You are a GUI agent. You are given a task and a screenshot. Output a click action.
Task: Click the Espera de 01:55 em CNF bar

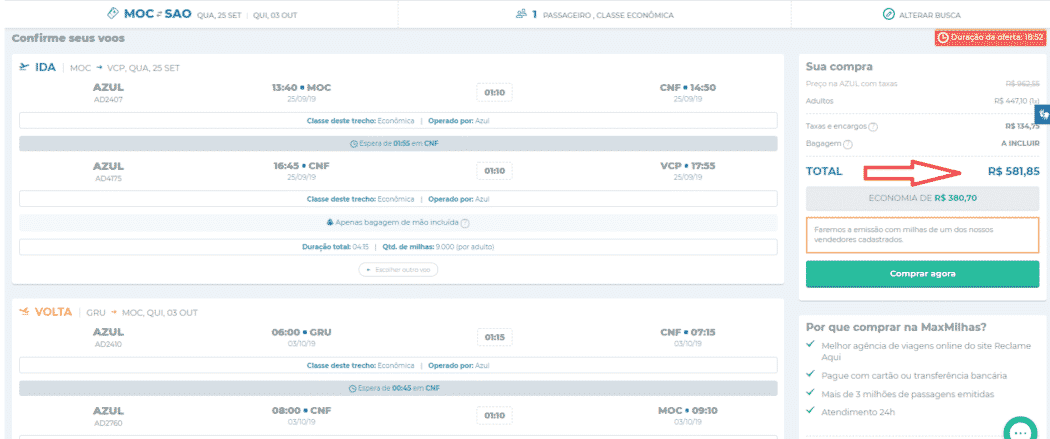click(x=398, y=144)
